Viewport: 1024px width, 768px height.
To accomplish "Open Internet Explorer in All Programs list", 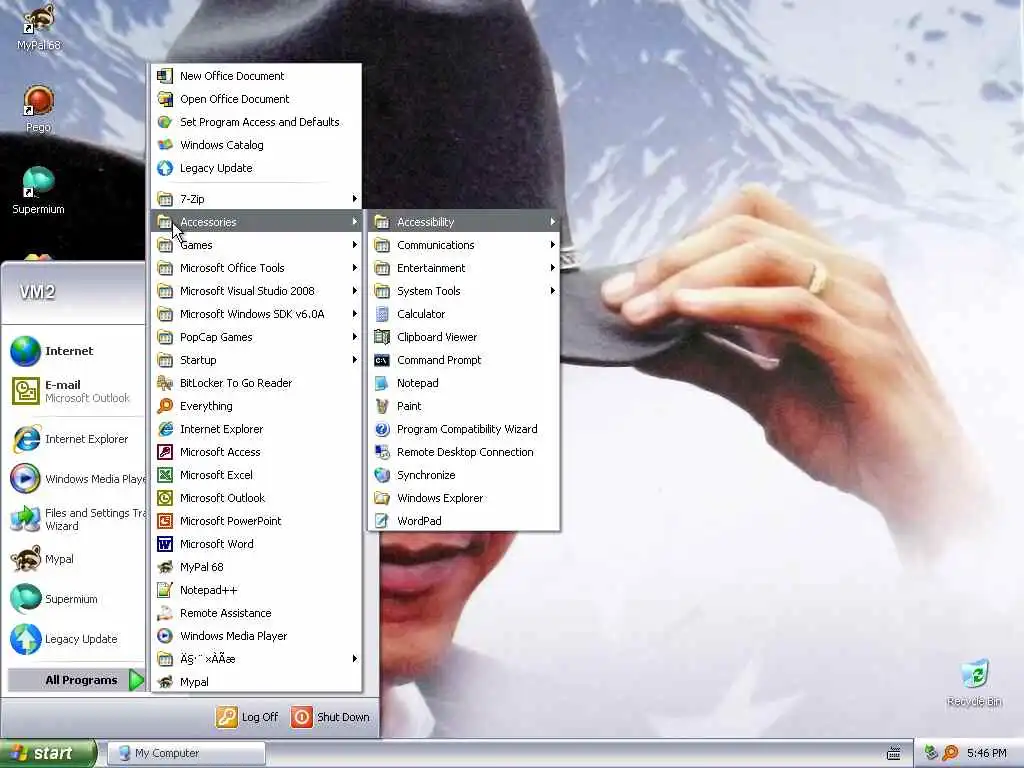I will click(256, 429).
